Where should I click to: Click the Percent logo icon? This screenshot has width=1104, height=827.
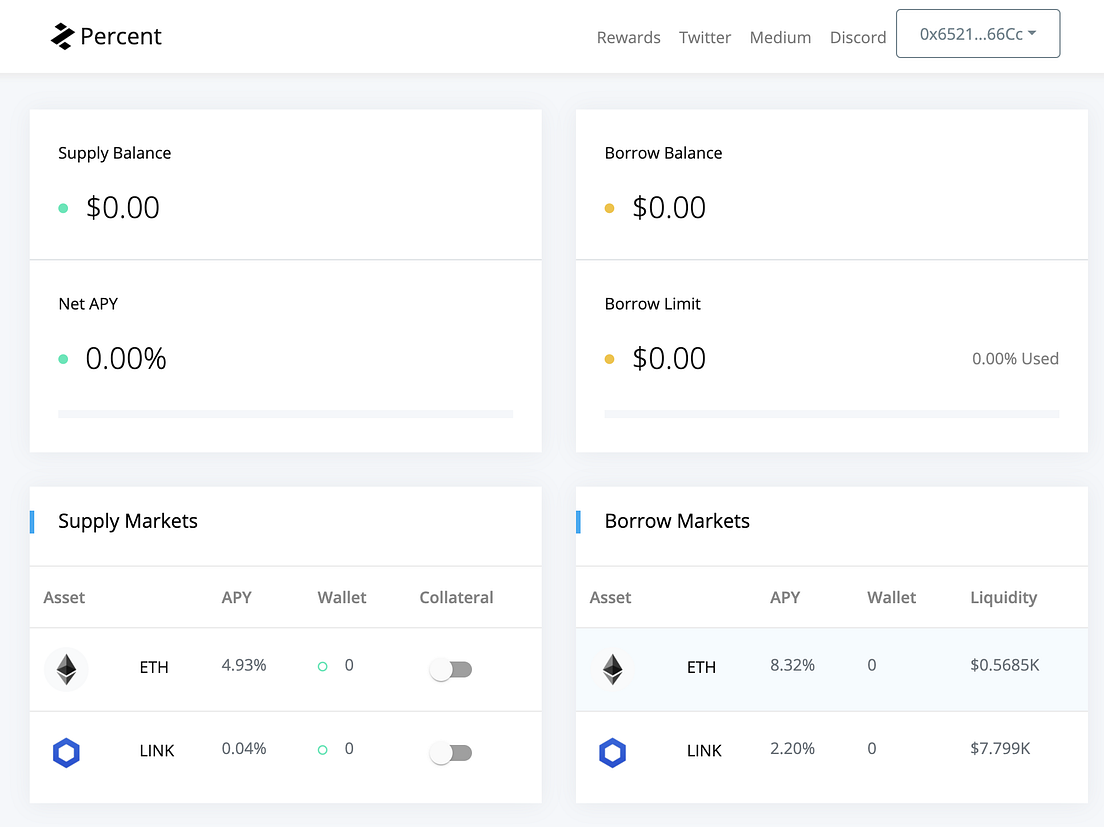point(62,36)
